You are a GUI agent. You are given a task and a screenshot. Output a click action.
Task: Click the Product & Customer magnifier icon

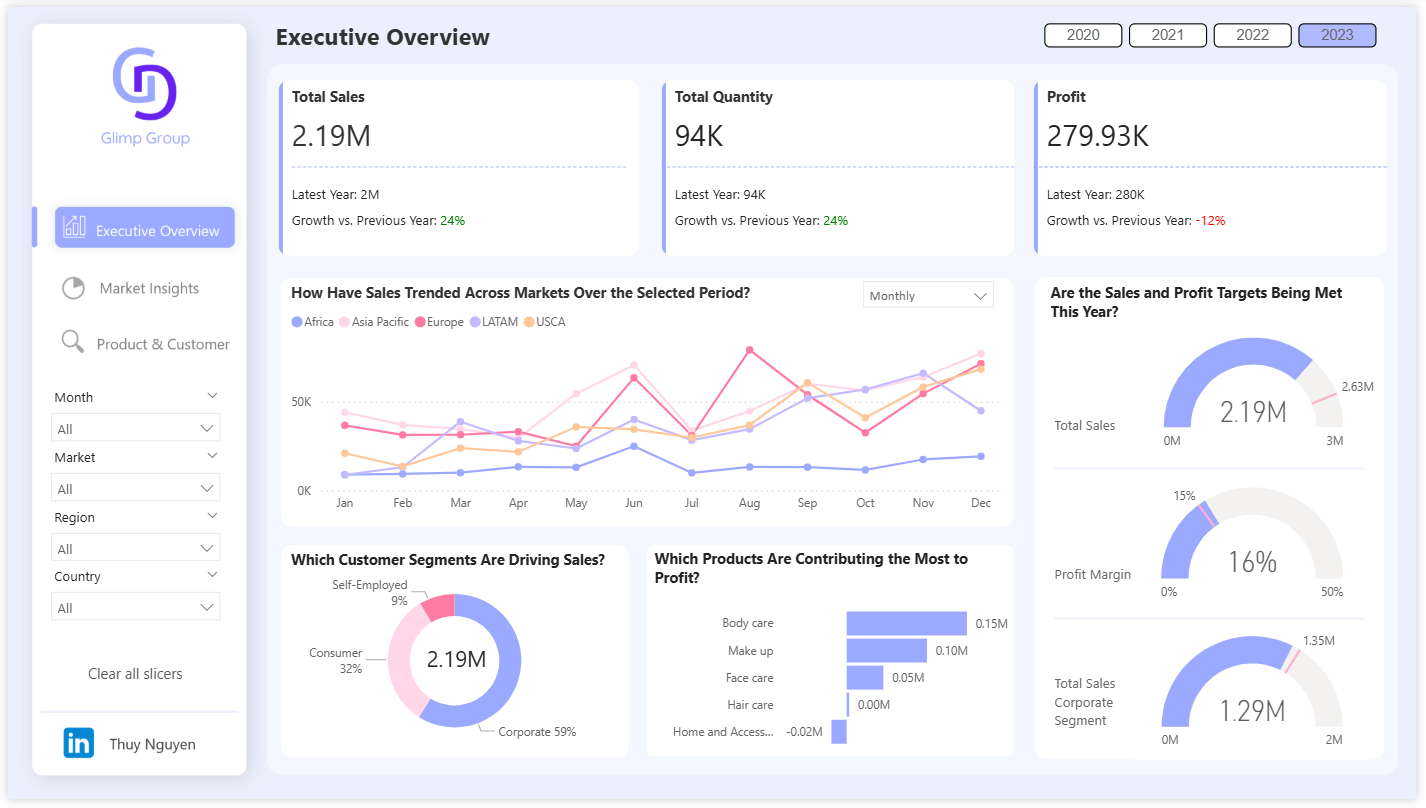coord(73,343)
